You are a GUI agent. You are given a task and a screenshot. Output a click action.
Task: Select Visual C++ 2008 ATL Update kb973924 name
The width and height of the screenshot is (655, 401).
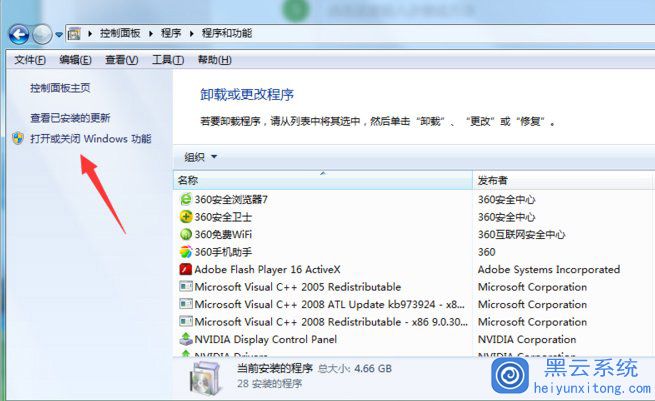[x=330, y=305]
